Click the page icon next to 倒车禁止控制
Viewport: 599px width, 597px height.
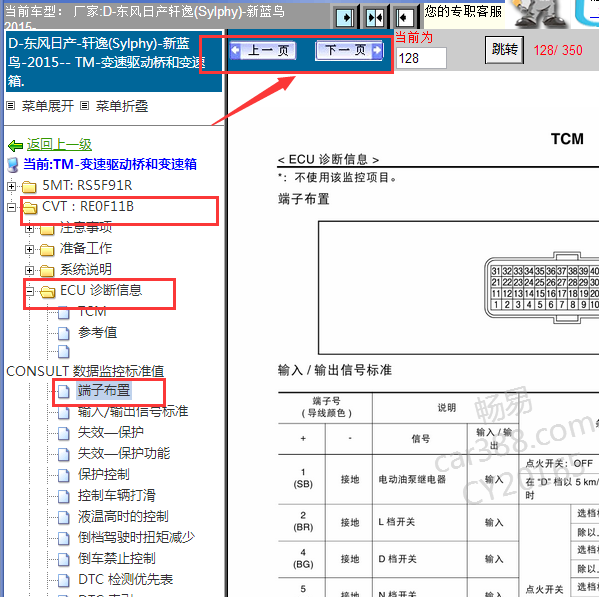point(64,560)
